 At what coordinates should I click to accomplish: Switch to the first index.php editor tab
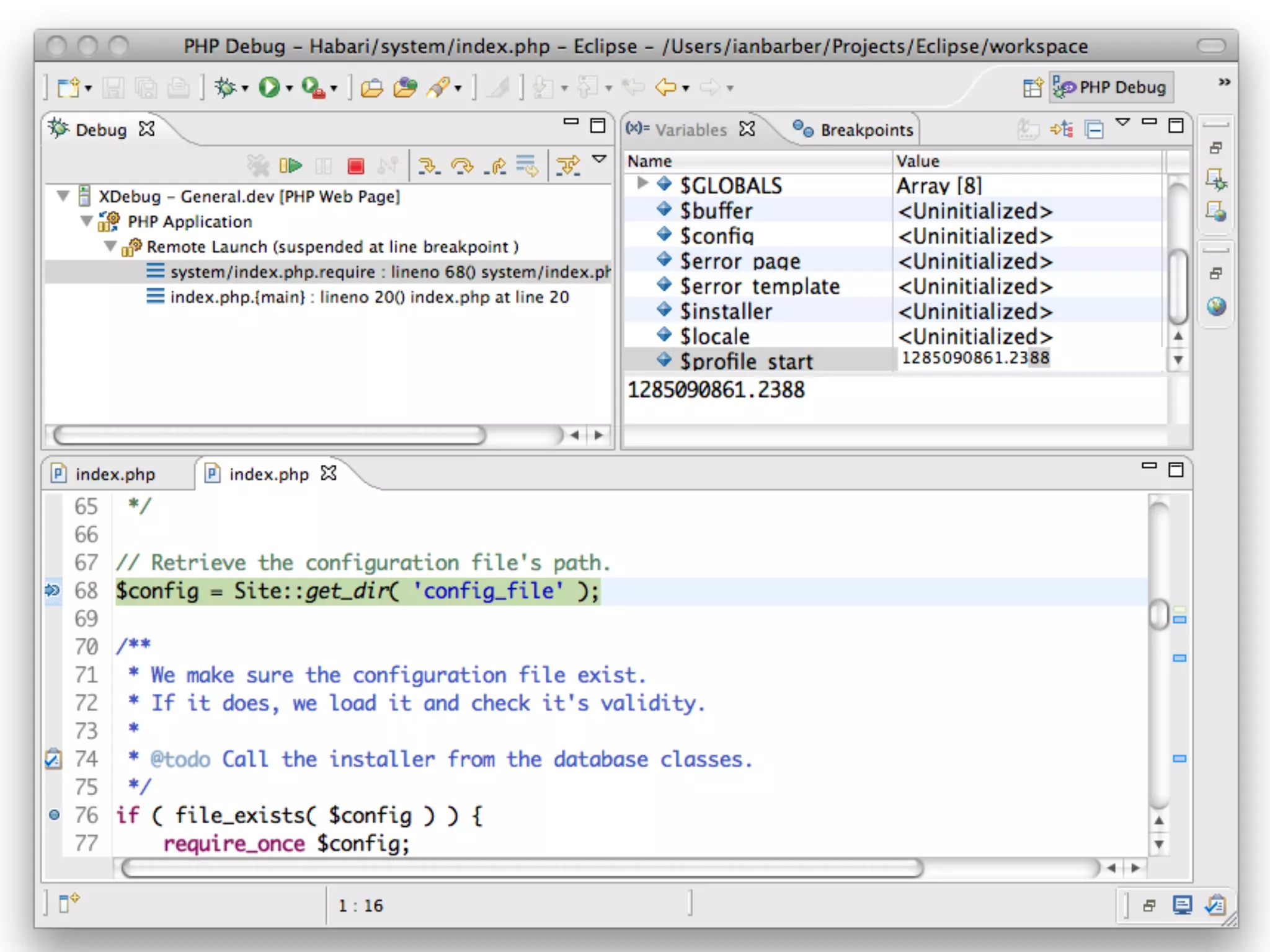click(115, 474)
